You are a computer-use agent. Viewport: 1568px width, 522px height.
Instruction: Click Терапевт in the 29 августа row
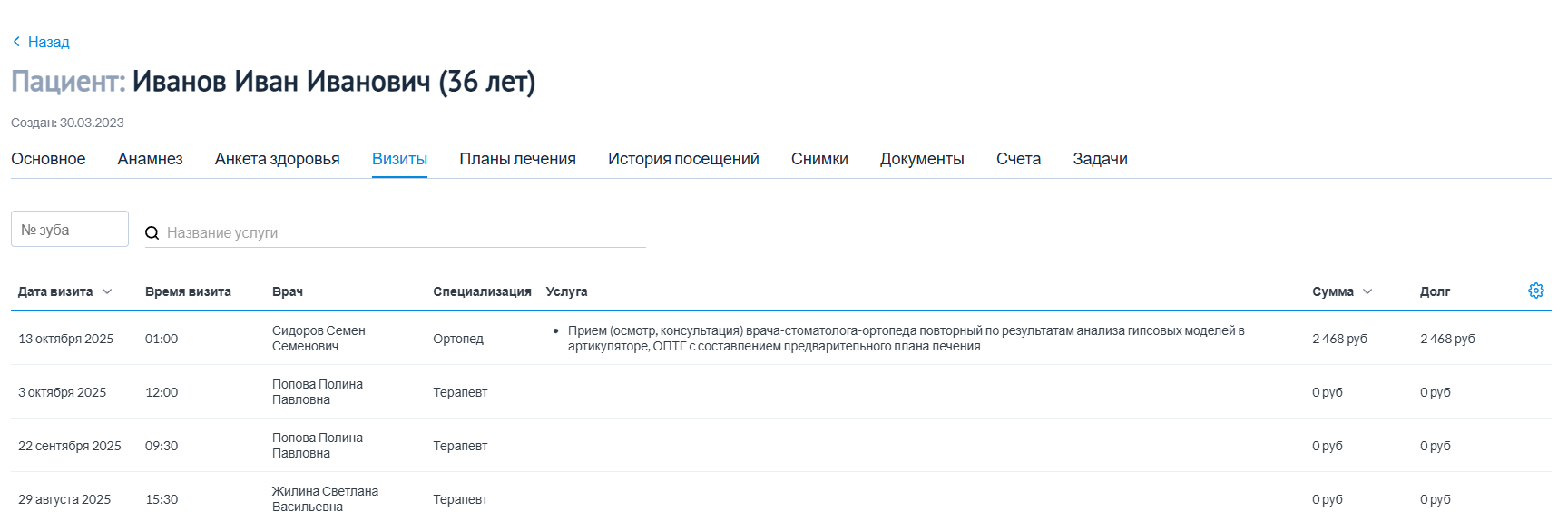click(x=460, y=499)
